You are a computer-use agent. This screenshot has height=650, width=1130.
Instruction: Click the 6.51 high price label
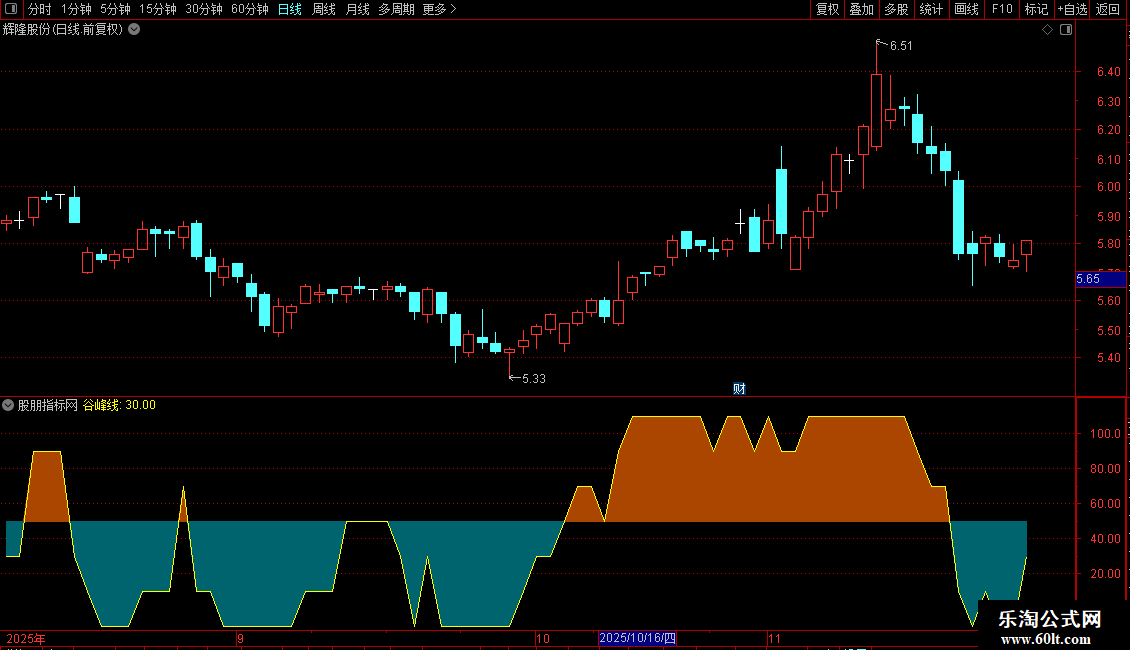901,45
